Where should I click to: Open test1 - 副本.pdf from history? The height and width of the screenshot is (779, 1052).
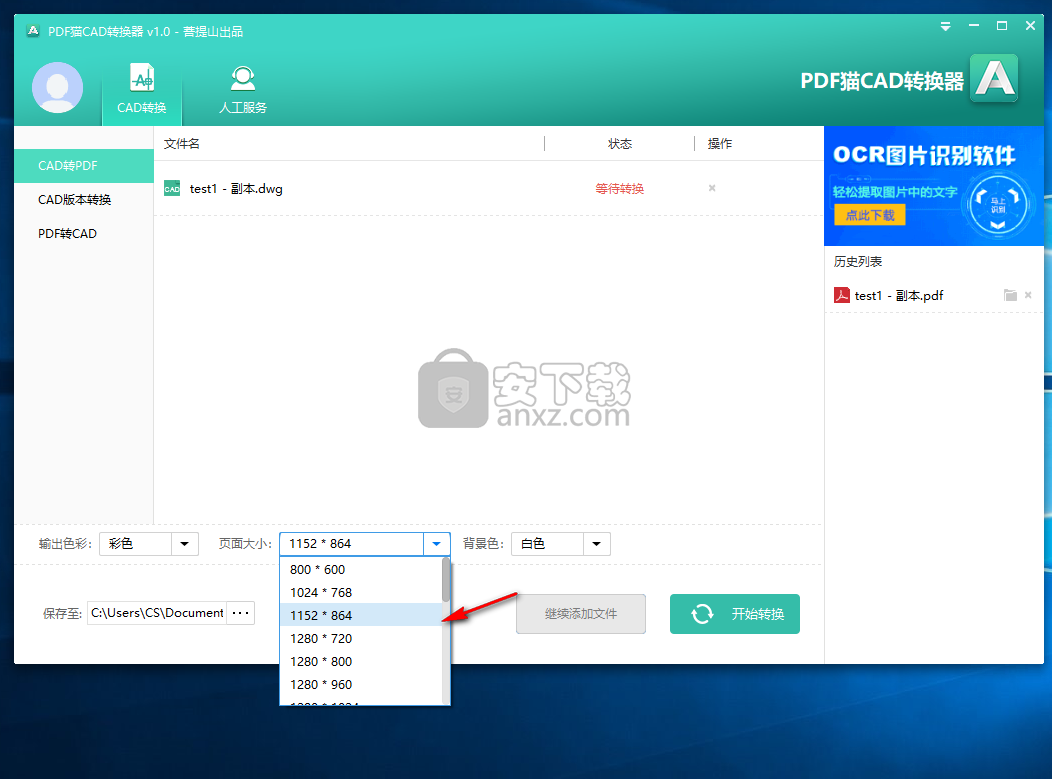898,296
